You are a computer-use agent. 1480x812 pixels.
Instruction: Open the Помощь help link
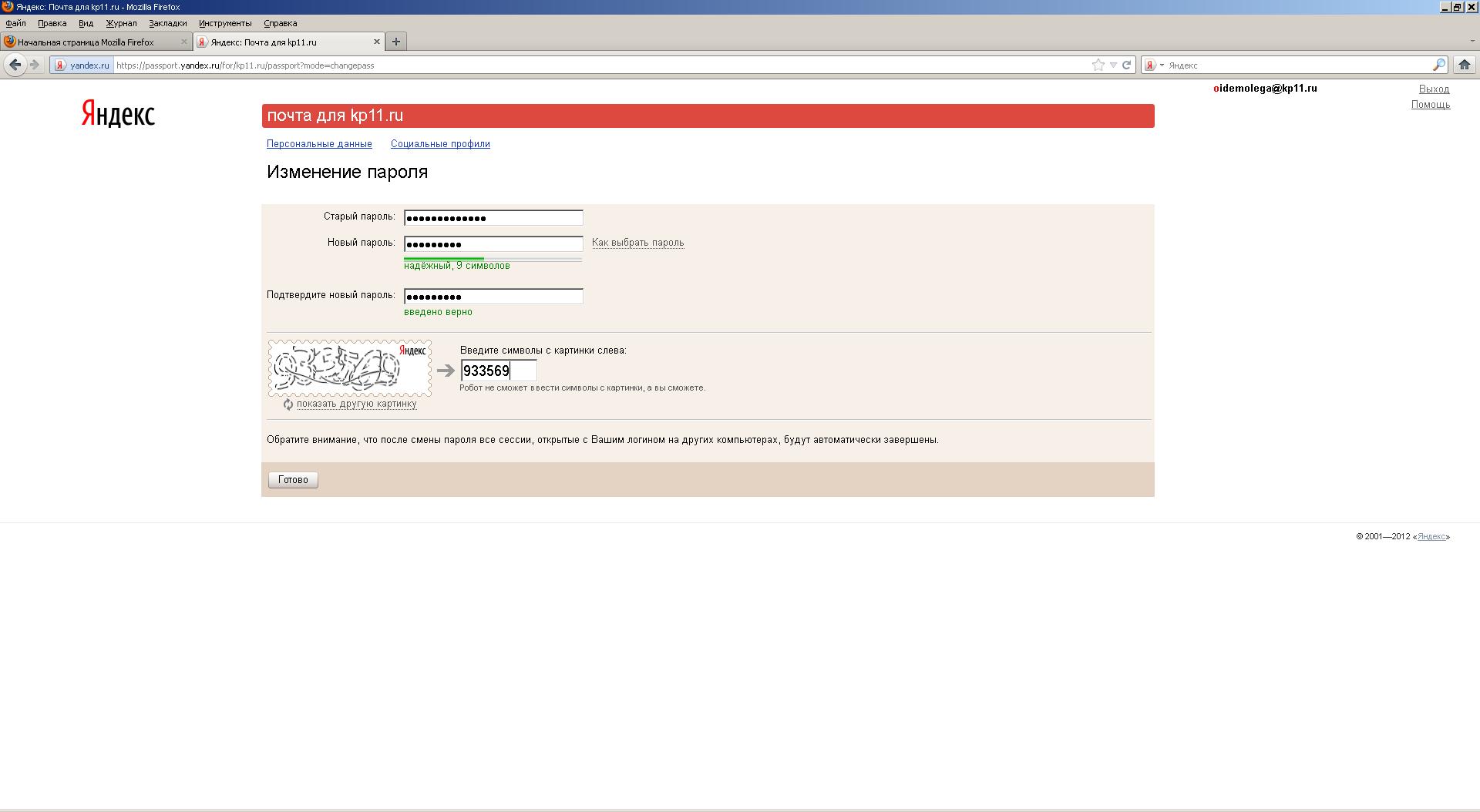click(x=1431, y=105)
